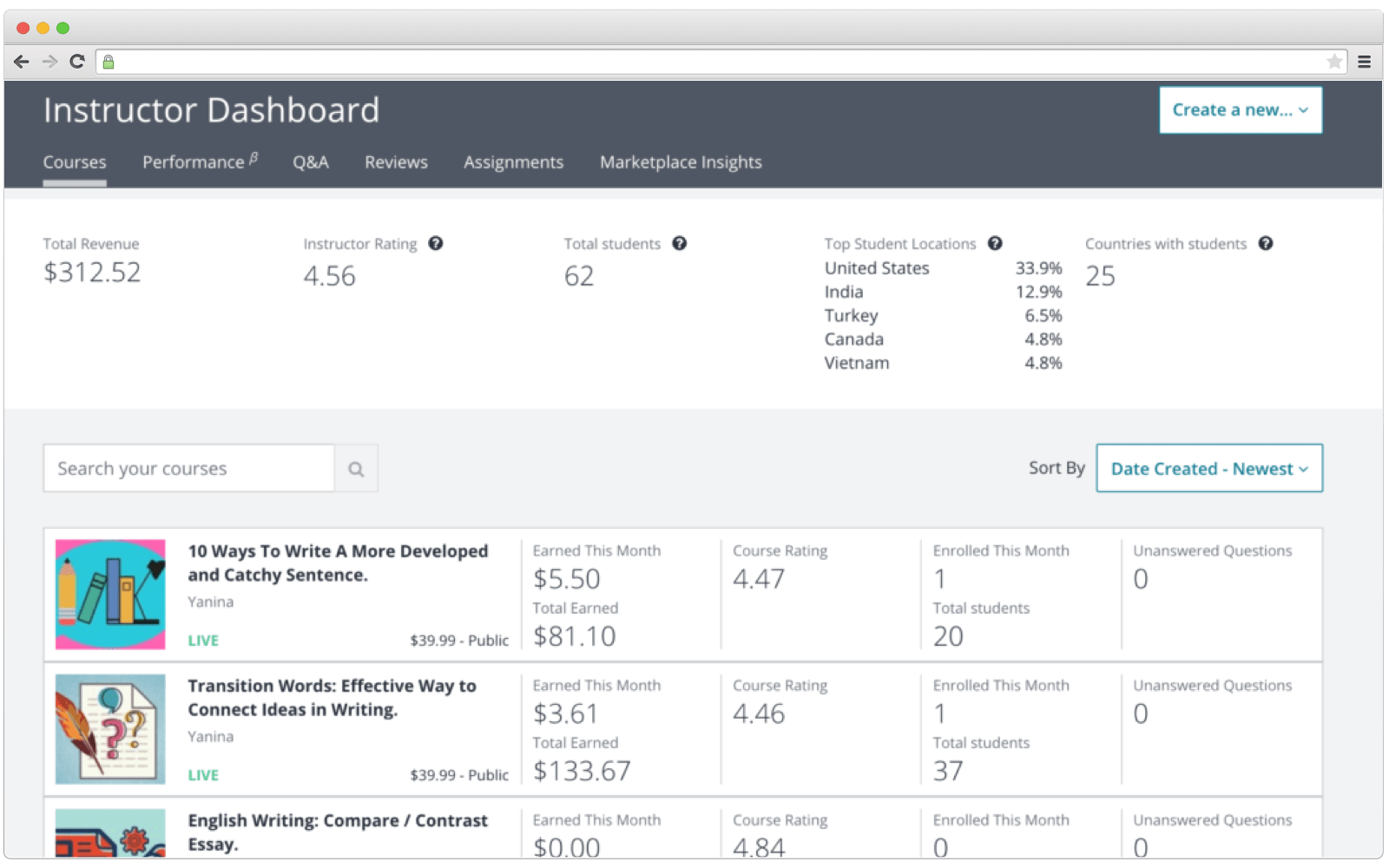Click the Search your courses field

pos(189,469)
